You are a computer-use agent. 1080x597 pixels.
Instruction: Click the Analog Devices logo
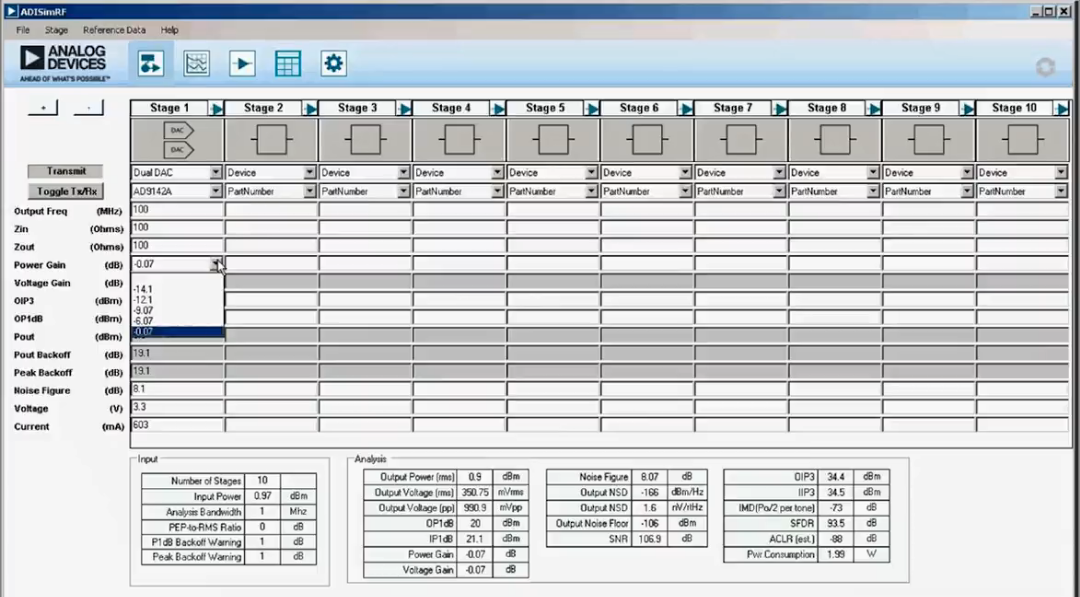pyautogui.click(x=64, y=63)
